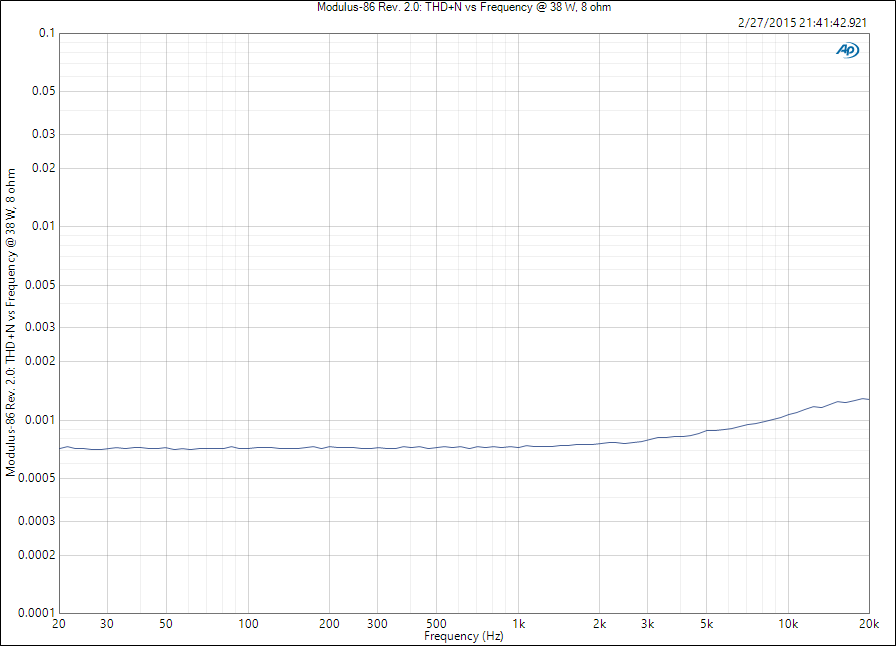Screen dimensions: 896x646
Task: Click the x-axis tick label '20'
Action: [x=59, y=624]
